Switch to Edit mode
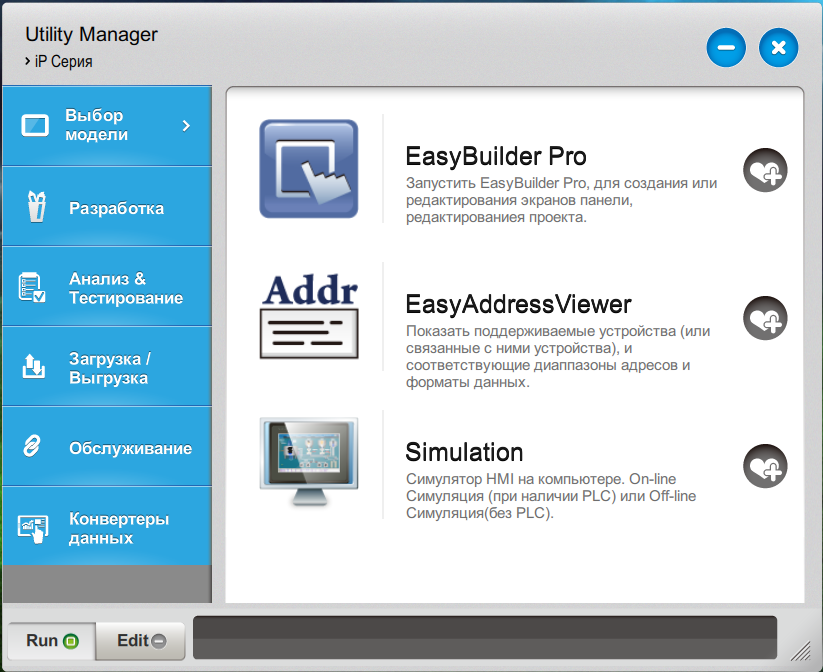The image size is (823, 672). [x=140, y=641]
